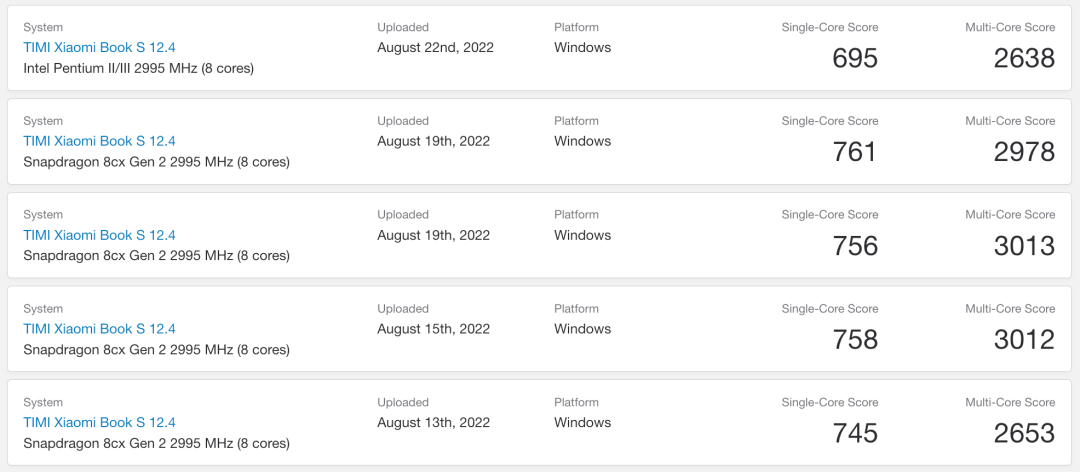This screenshot has height=472, width=1080.
Task: Click the multi-core score 2653
Action: pos(1024,433)
